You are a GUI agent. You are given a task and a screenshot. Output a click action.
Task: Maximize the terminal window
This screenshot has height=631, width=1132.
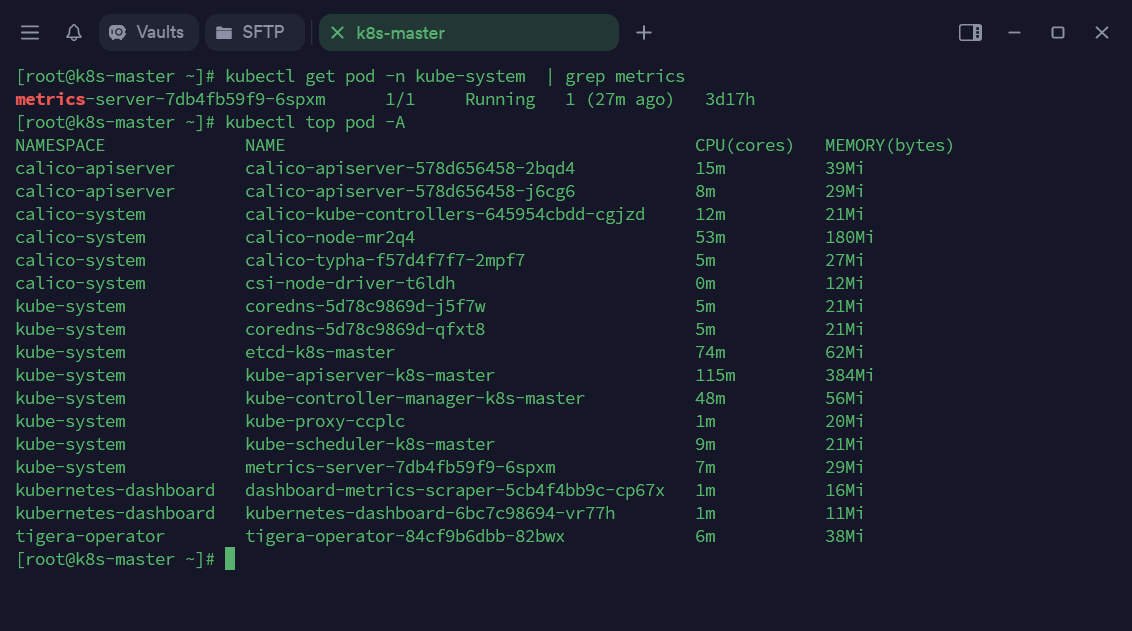(1058, 33)
